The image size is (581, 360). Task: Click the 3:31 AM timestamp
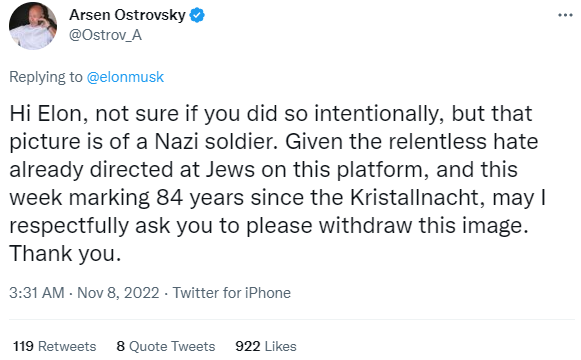[x=37, y=293]
